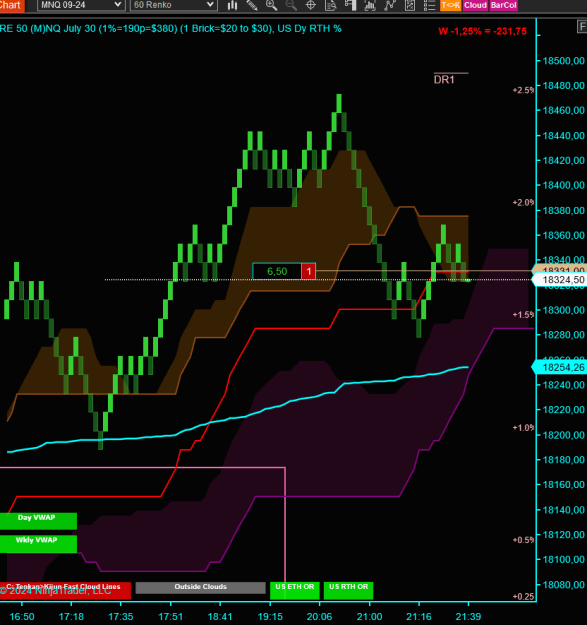Open the properties list icon
Viewport: 587px width, 625px height.
tap(429, 5)
